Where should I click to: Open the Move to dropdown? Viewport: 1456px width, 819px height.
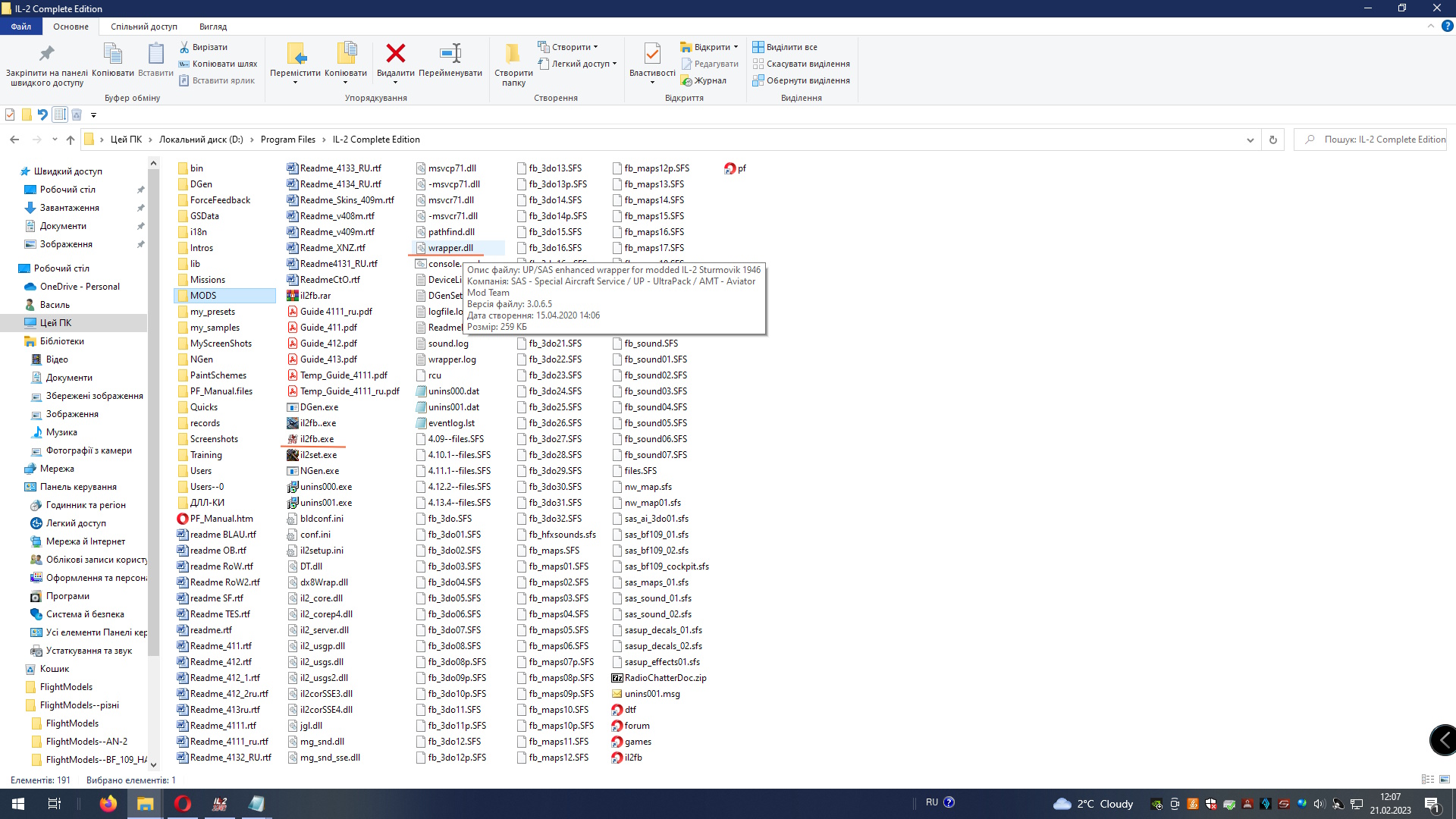[x=295, y=82]
